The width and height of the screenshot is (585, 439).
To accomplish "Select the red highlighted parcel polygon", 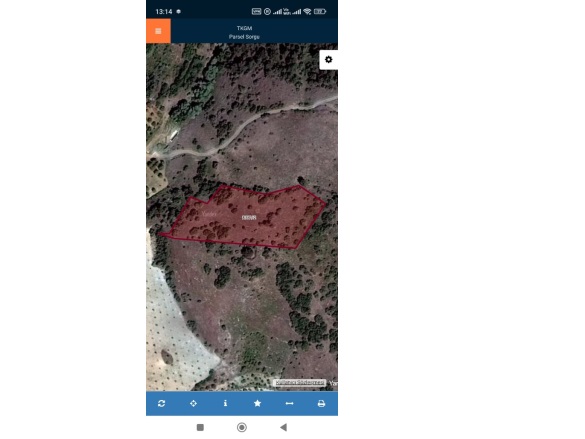I will click(x=243, y=217).
